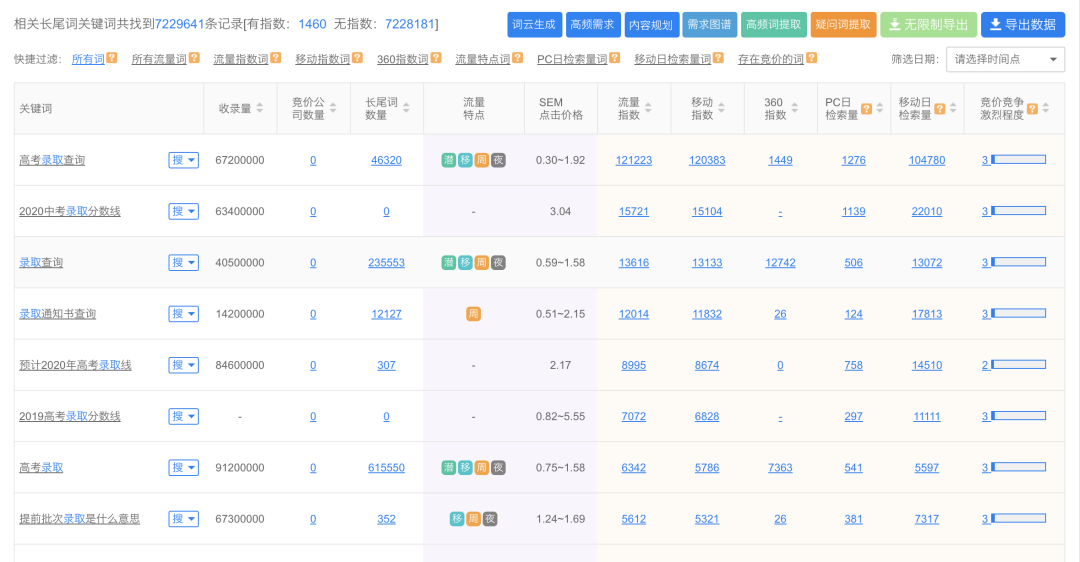Click 潜 traffic tag in 高考录取查询 row
Screen dimensions: 1080x562
click(448, 160)
